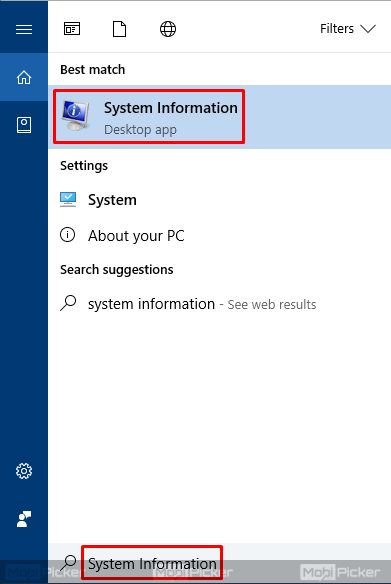Open Settings gear icon in sidebar
The image size is (391, 584).
[24, 471]
